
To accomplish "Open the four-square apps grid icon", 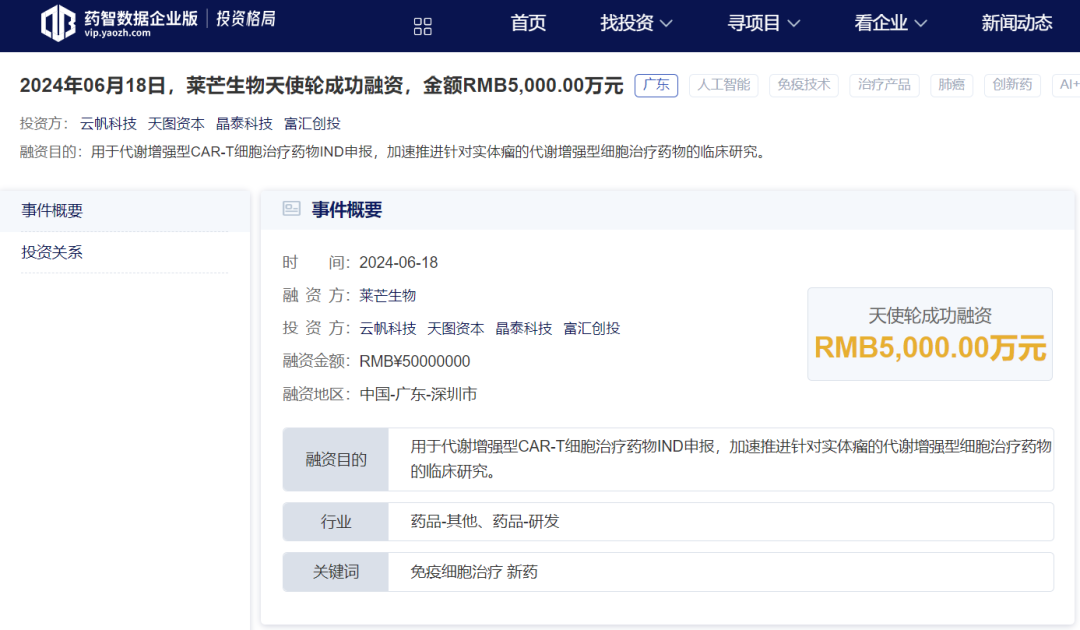I will [422, 27].
